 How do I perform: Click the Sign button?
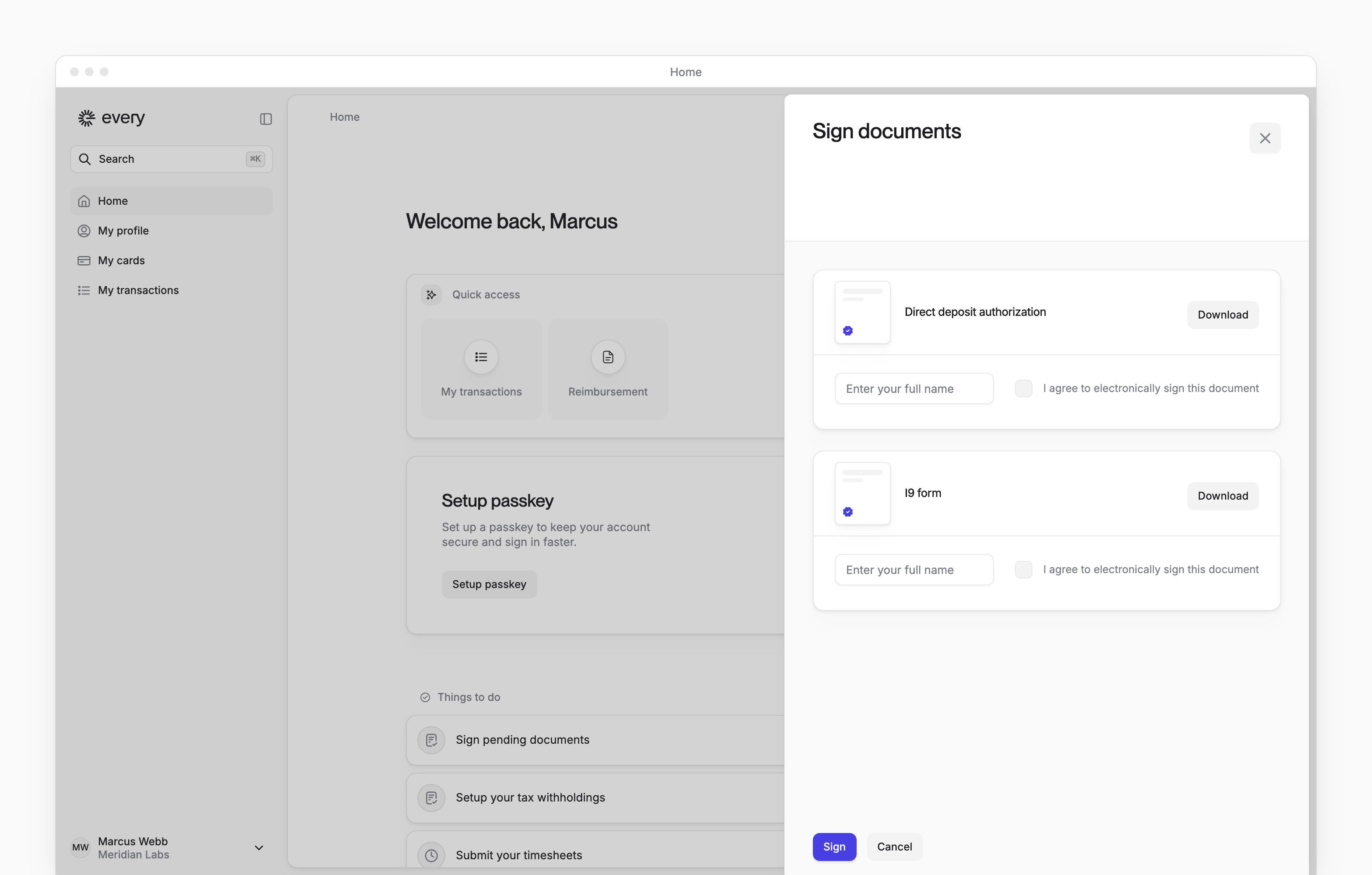[834, 847]
